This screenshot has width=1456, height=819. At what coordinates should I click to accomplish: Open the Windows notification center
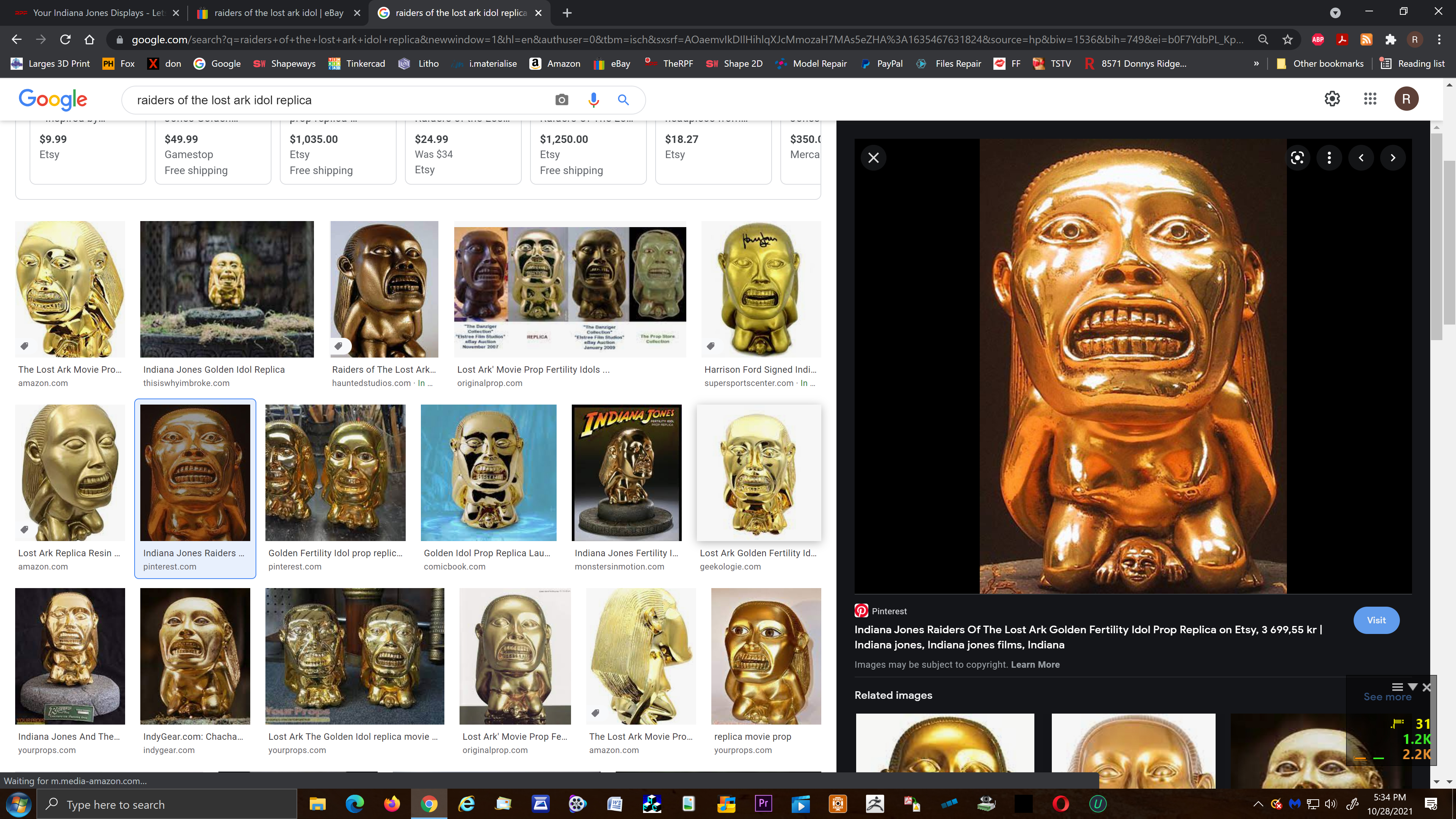pos(1431,804)
